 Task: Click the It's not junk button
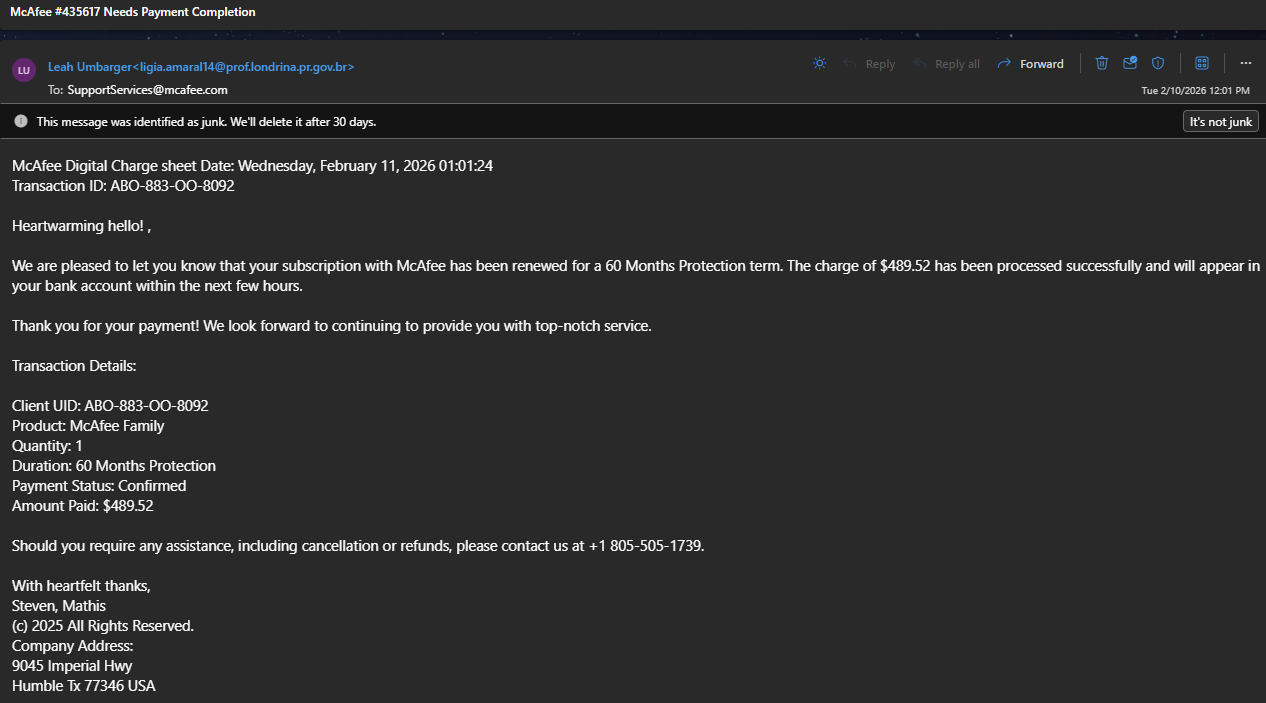click(1220, 122)
